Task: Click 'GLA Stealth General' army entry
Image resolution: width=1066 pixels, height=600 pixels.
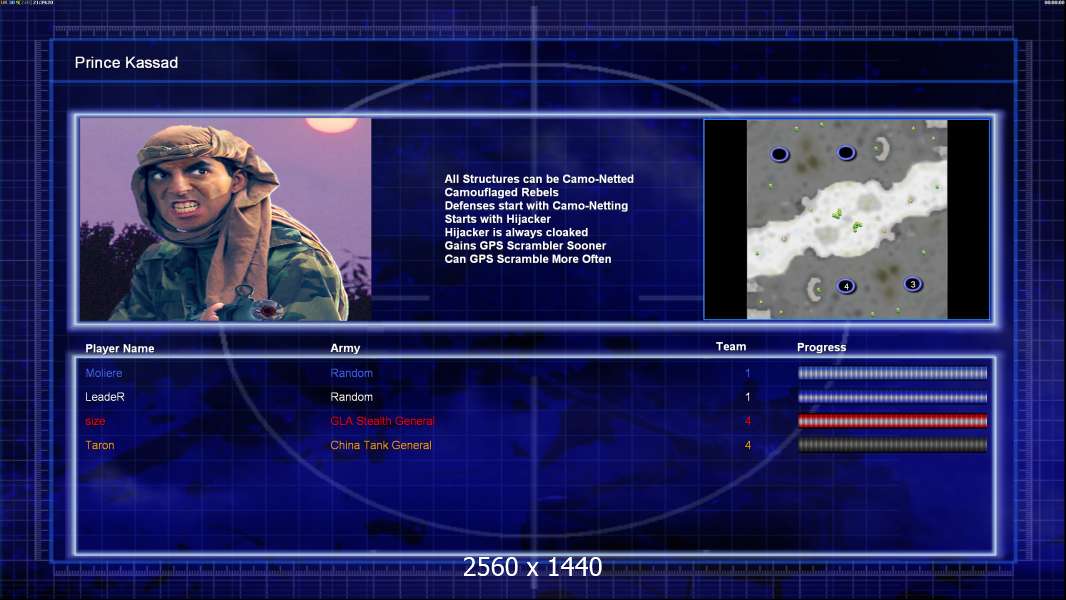Action: click(x=382, y=421)
